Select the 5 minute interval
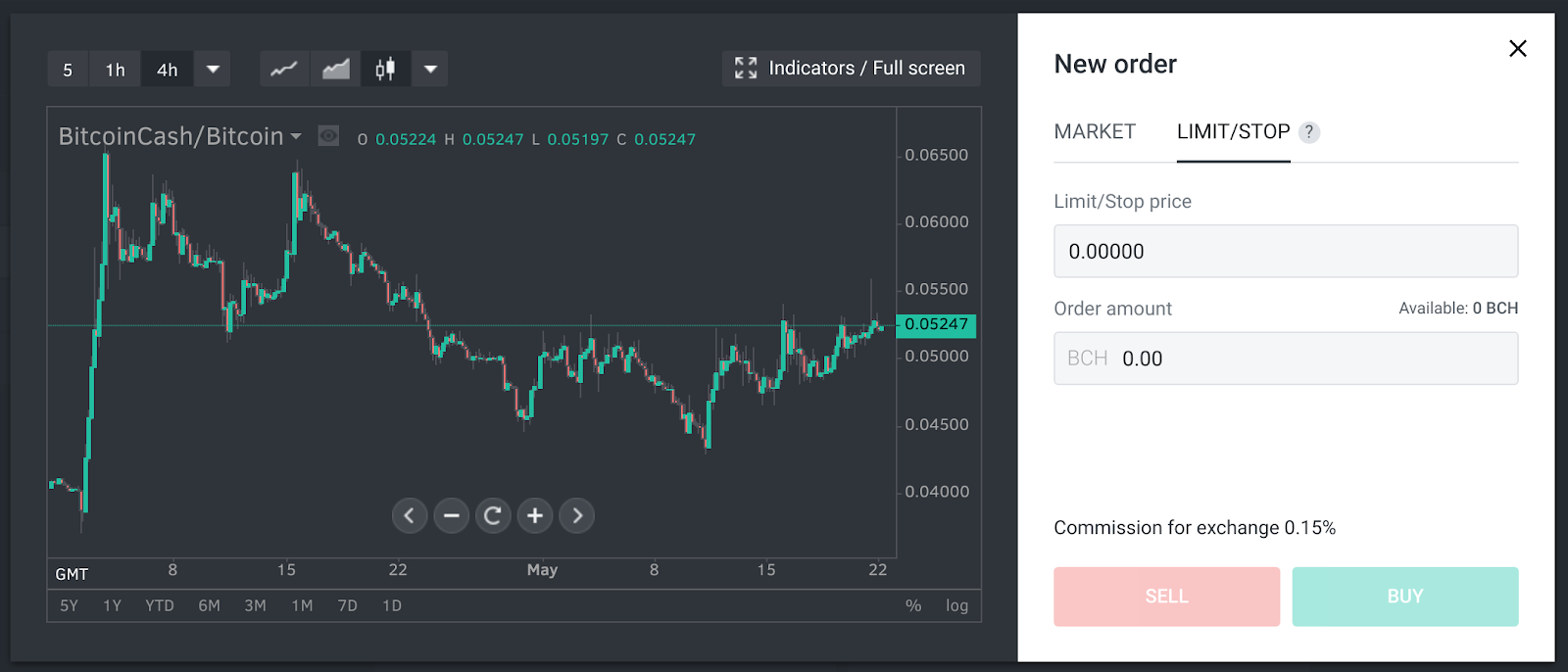The height and width of the screenshot is (672, 1568). pyautogui.click(x=68, y=70)
